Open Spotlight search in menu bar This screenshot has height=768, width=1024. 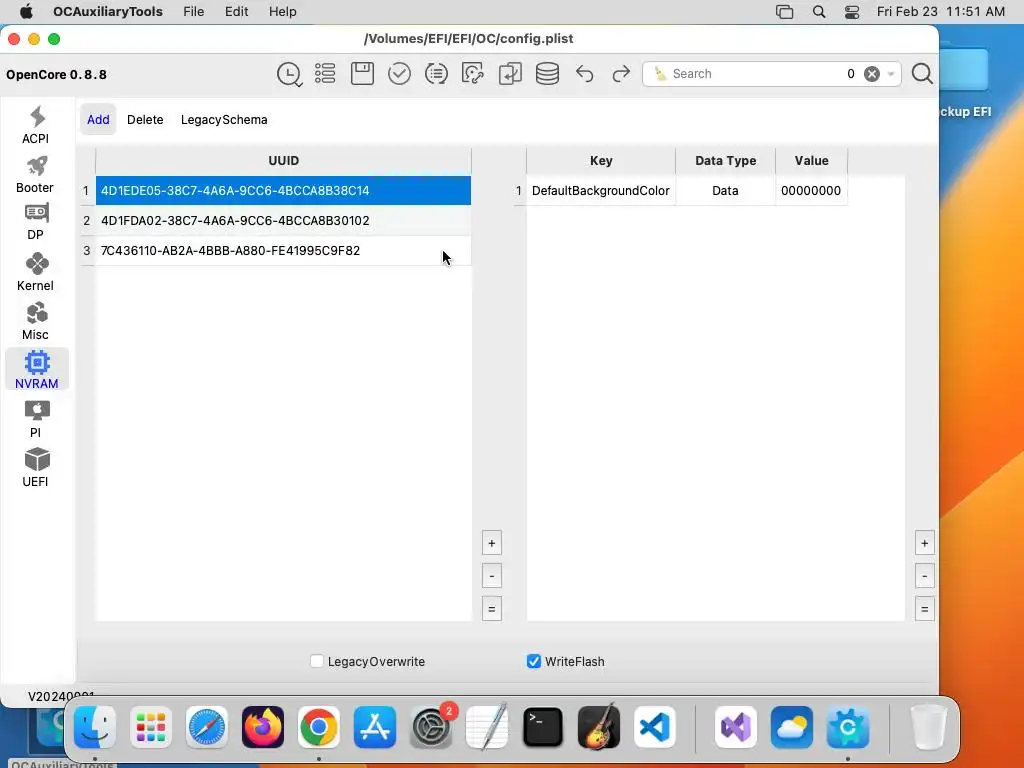pyautogui.click(x=819, y=12)
